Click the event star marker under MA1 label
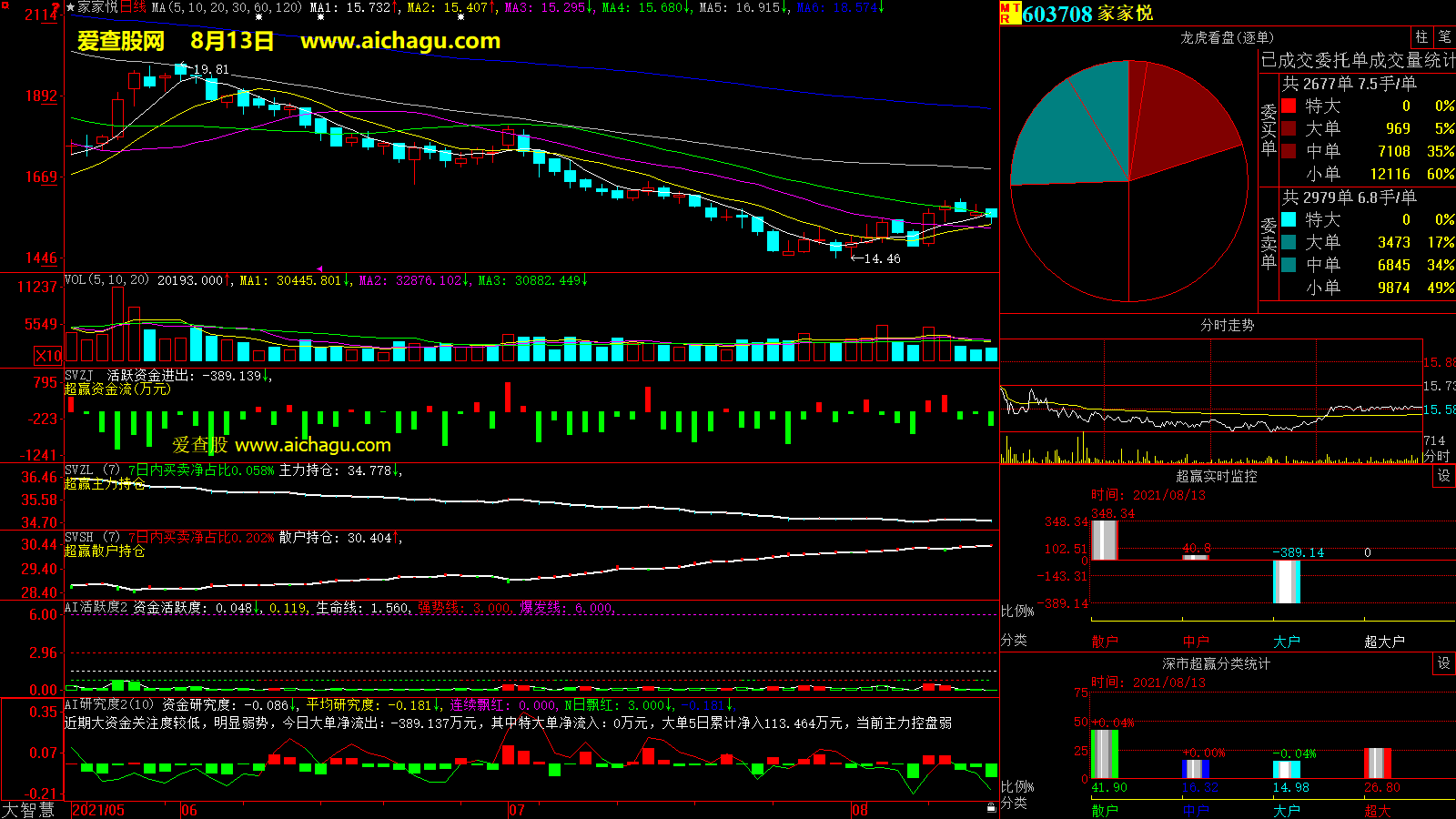The width and height of the screenshot is (1456, 819). pyautogui.click(x=320, y=17)
